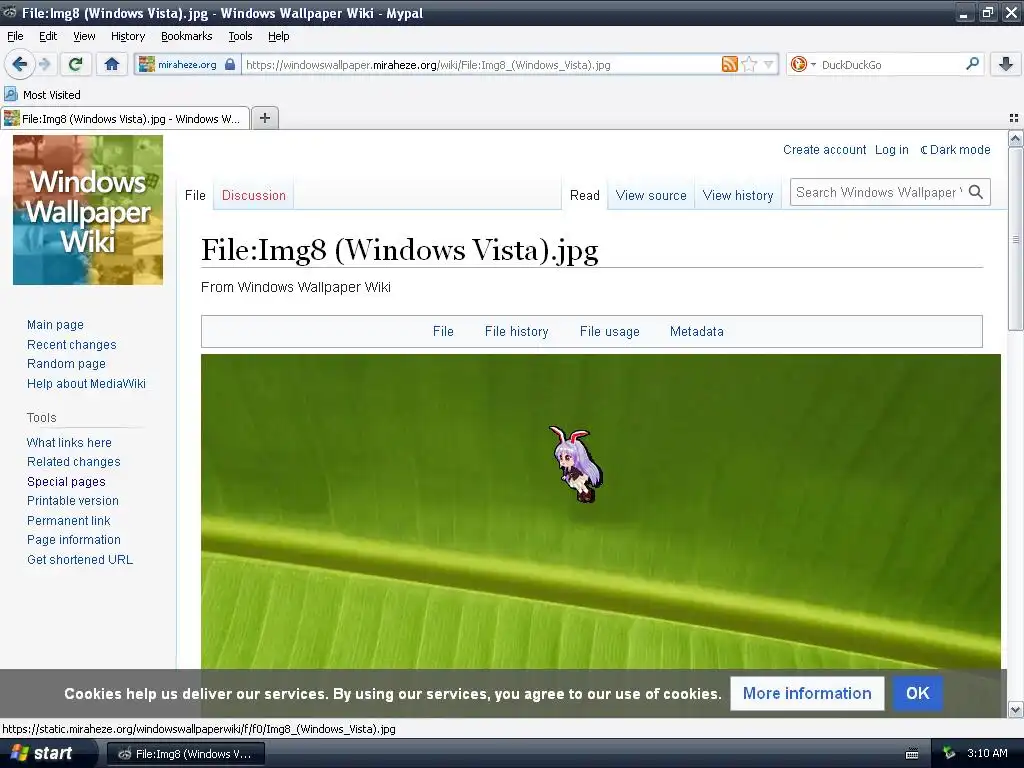Show all tabs with the tab groups icon
Screen dimensions: 1024x768
1014,118
